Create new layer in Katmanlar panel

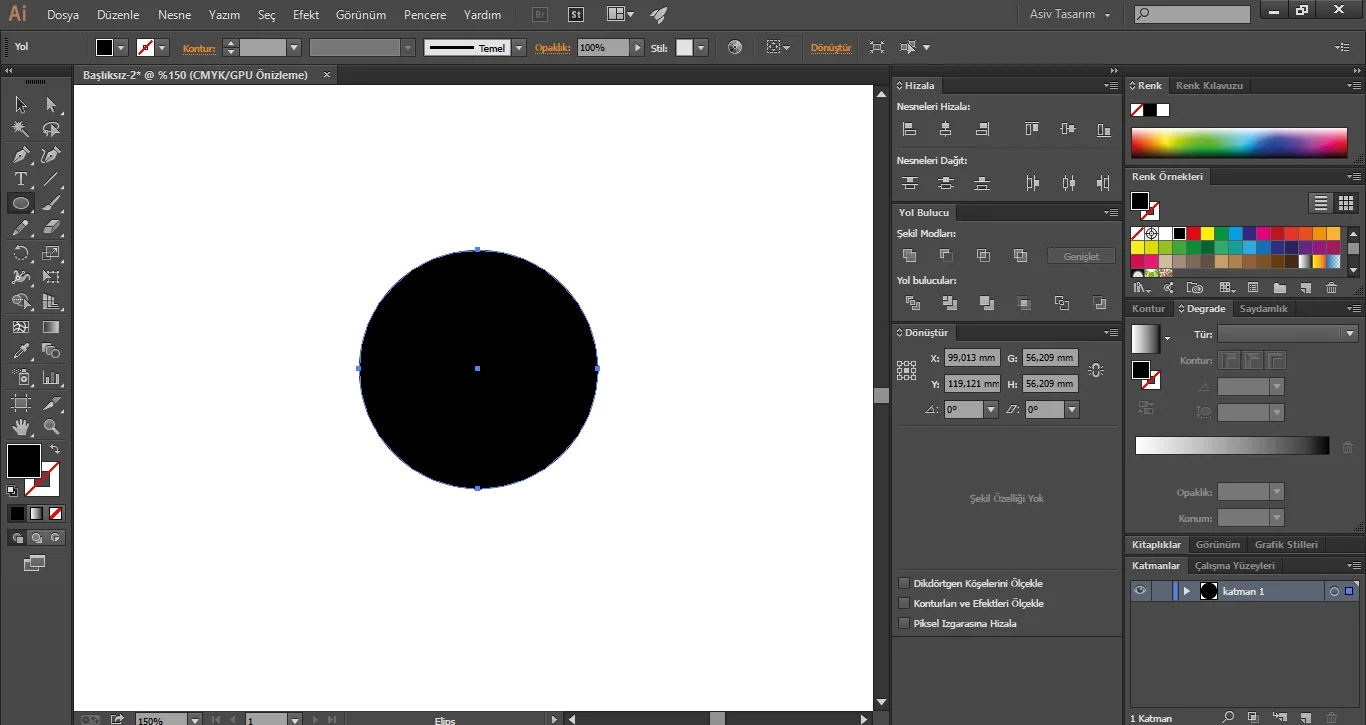tap(1305, 717)
